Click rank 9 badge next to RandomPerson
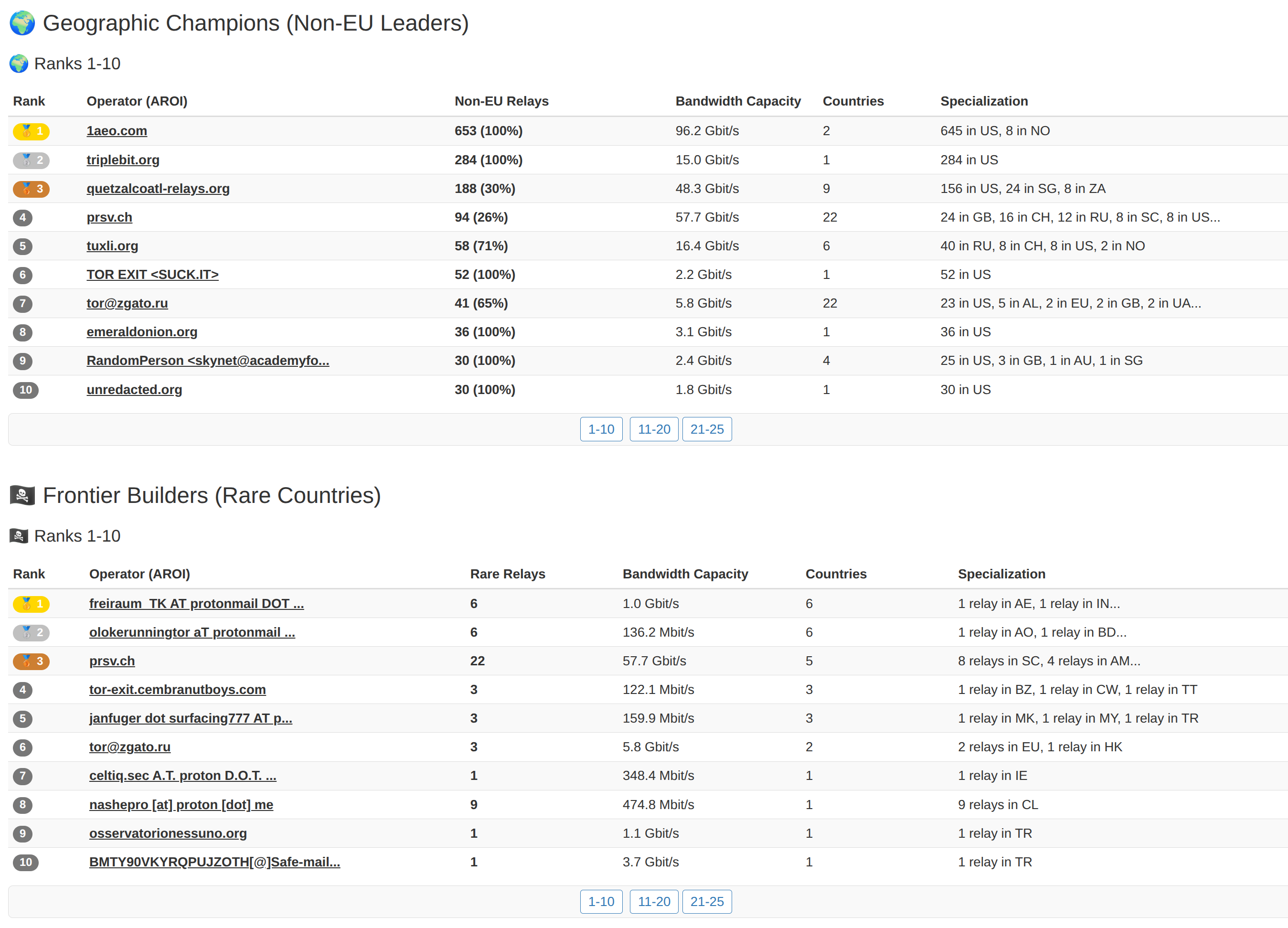Viewport: 1288px width, 928px height. pos(23,361)
